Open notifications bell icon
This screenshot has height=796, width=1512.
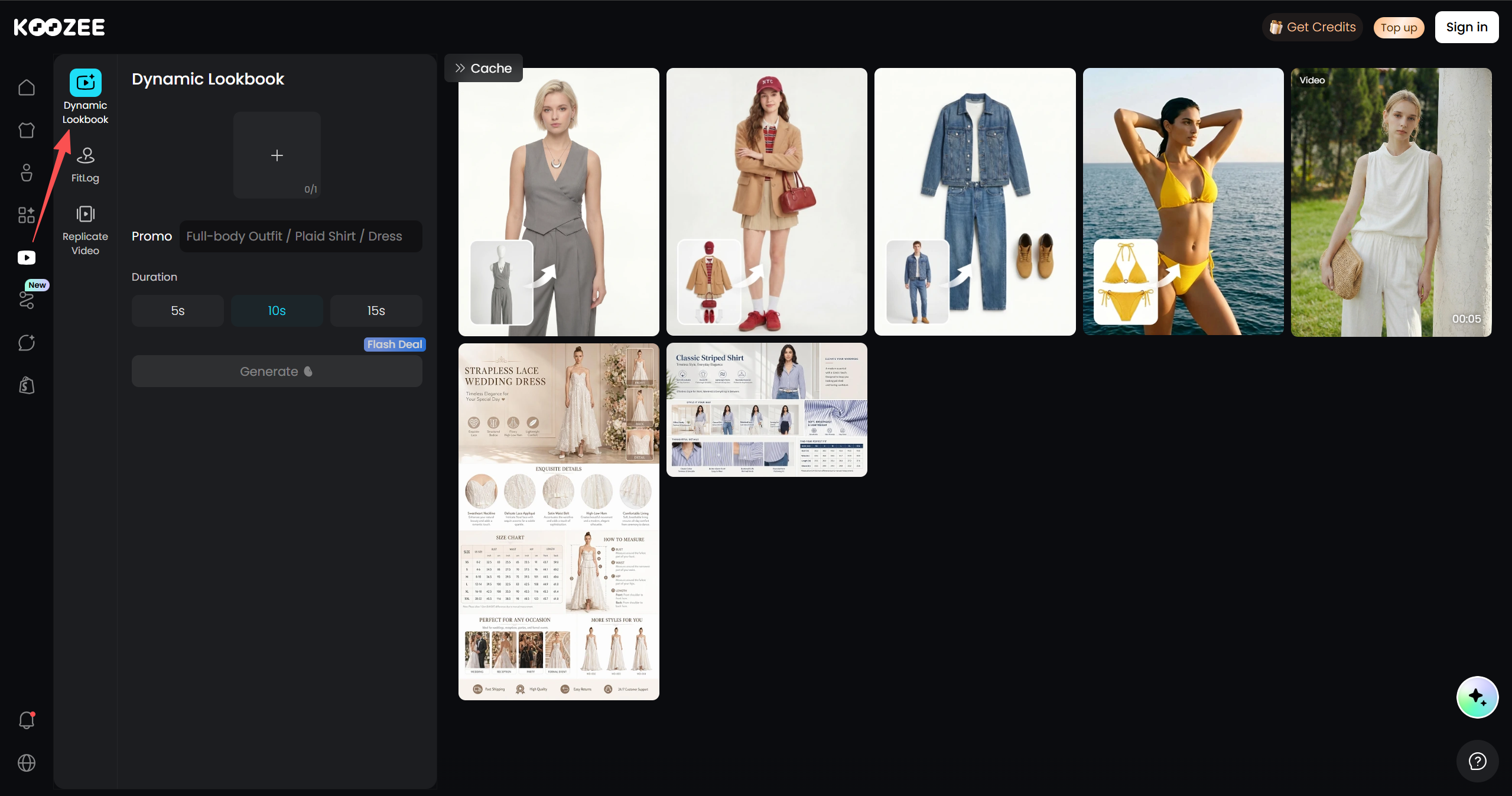tap(27, 720)
